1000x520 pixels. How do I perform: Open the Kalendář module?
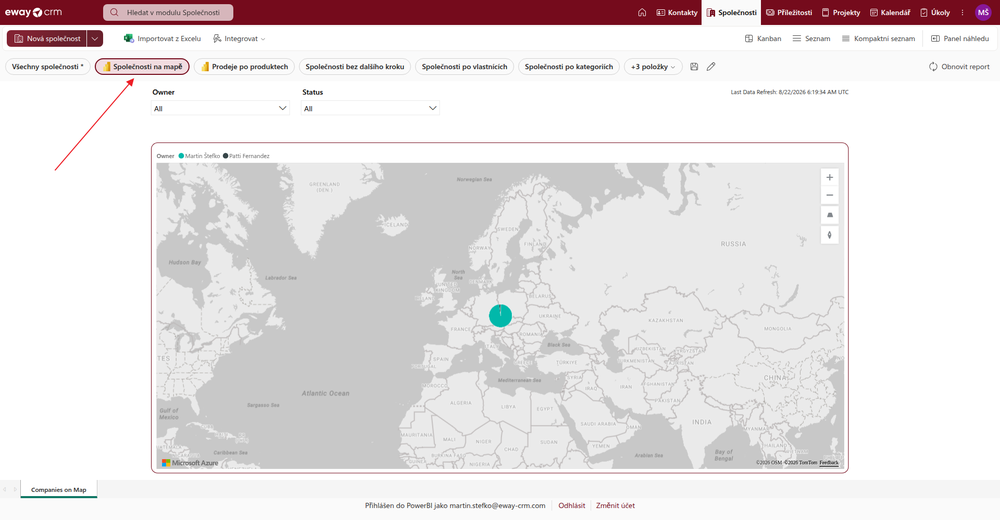point(890,12)
